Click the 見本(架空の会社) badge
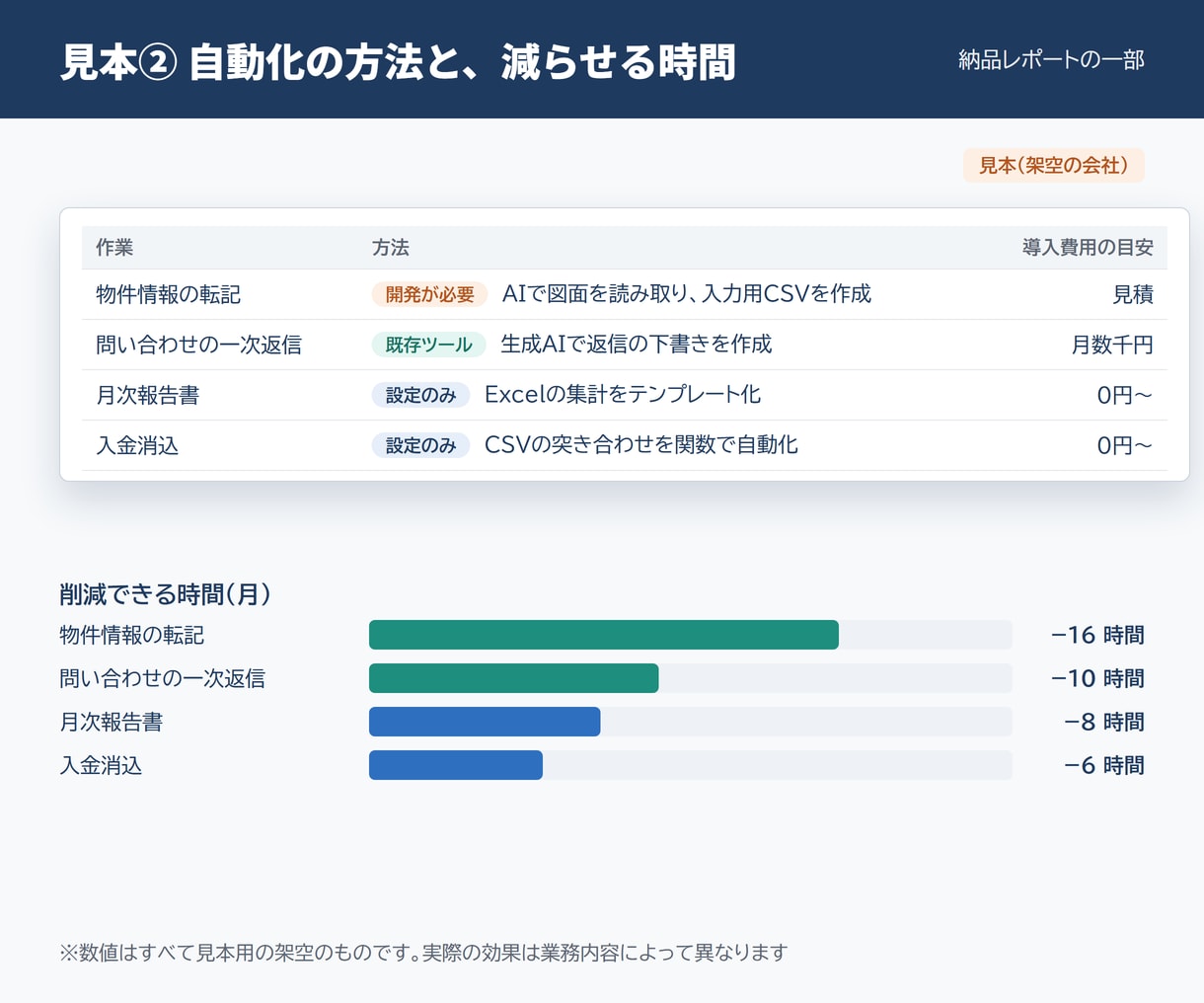The image size is (1204, 1003). [x=1053, y=166]
